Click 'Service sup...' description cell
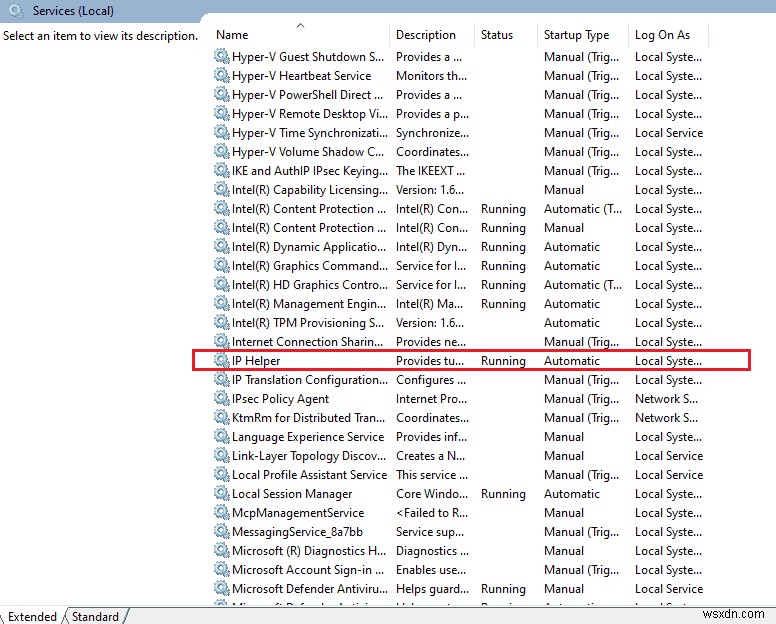776x624 pixels. coord(430,531)
